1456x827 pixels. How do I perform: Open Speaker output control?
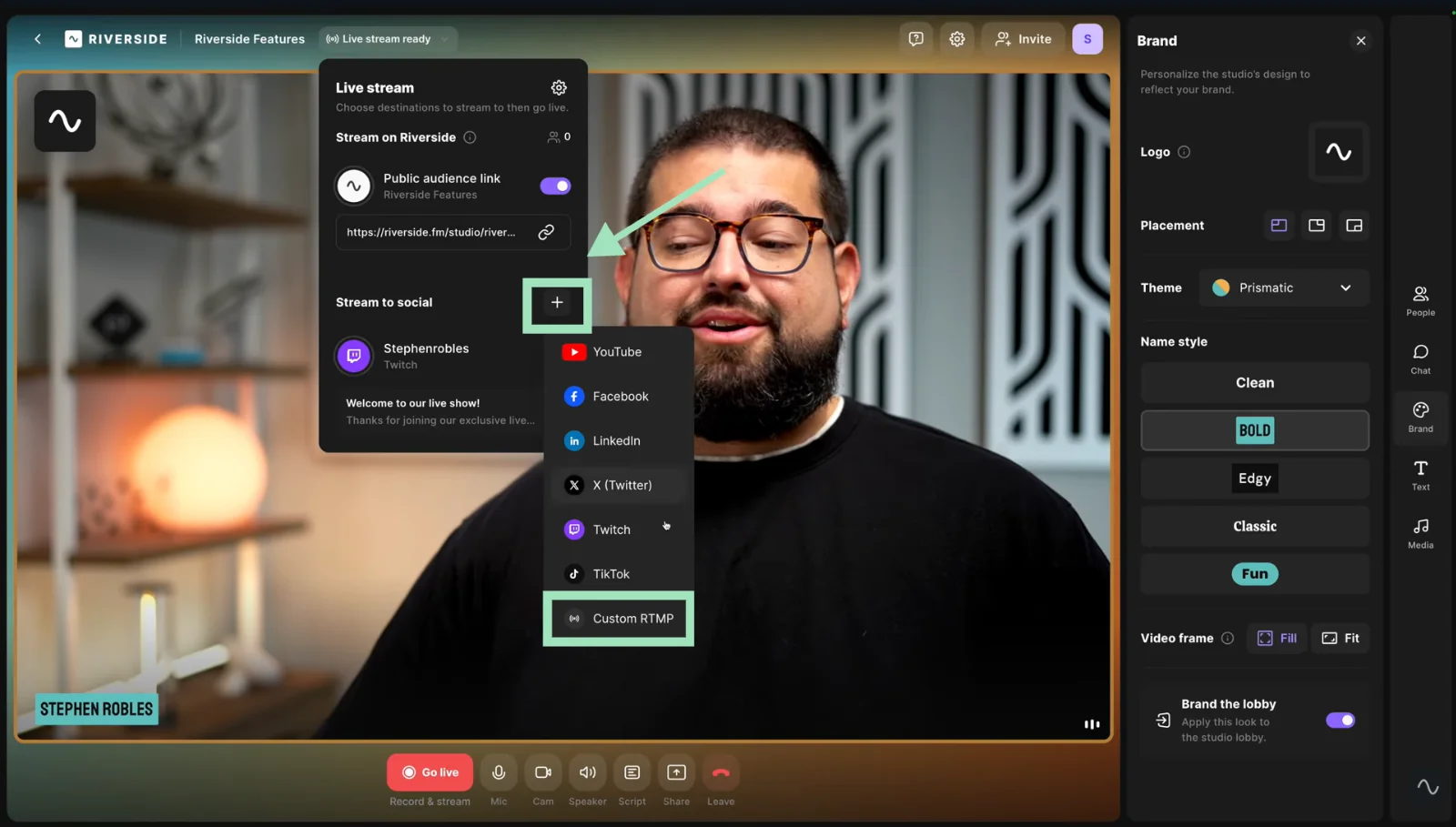pos(588,772)
